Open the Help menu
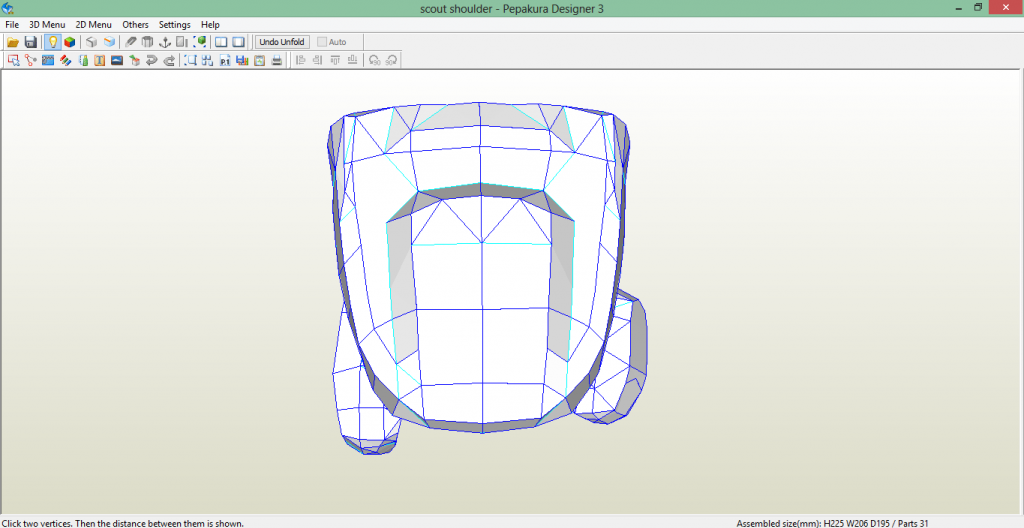1024x528 pixels. 210,24
